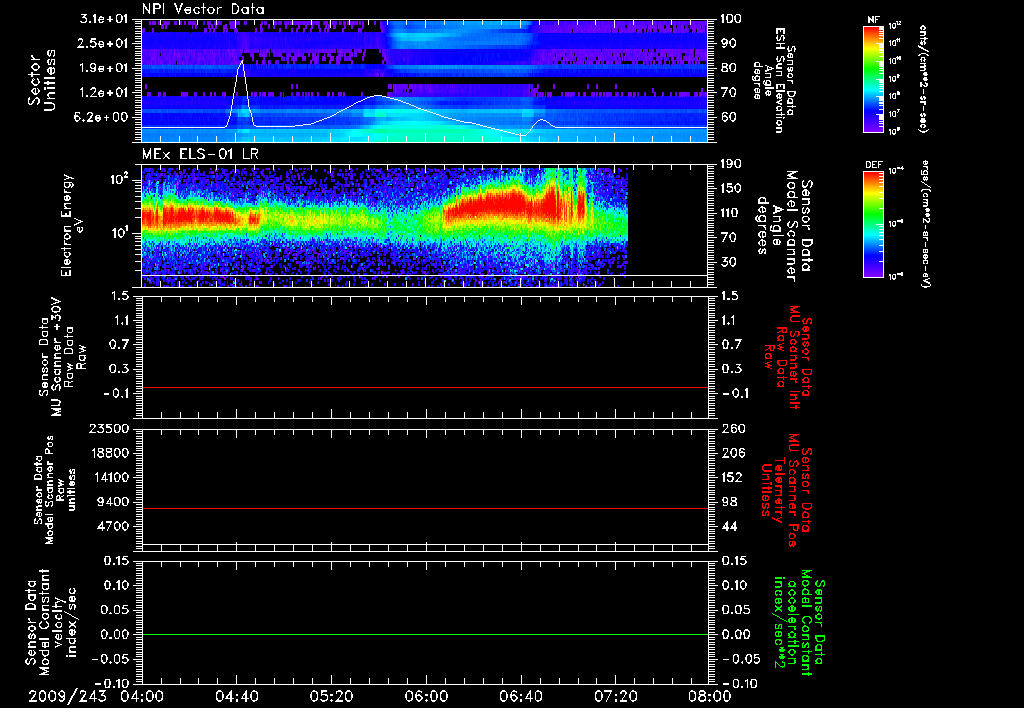Click the 14100 scanner position tick label
The image size is (1024, 708).
pos(110,477)
